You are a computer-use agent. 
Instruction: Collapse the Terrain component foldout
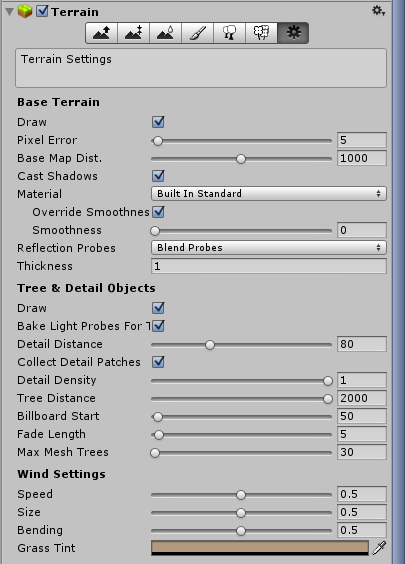point(10,12)
